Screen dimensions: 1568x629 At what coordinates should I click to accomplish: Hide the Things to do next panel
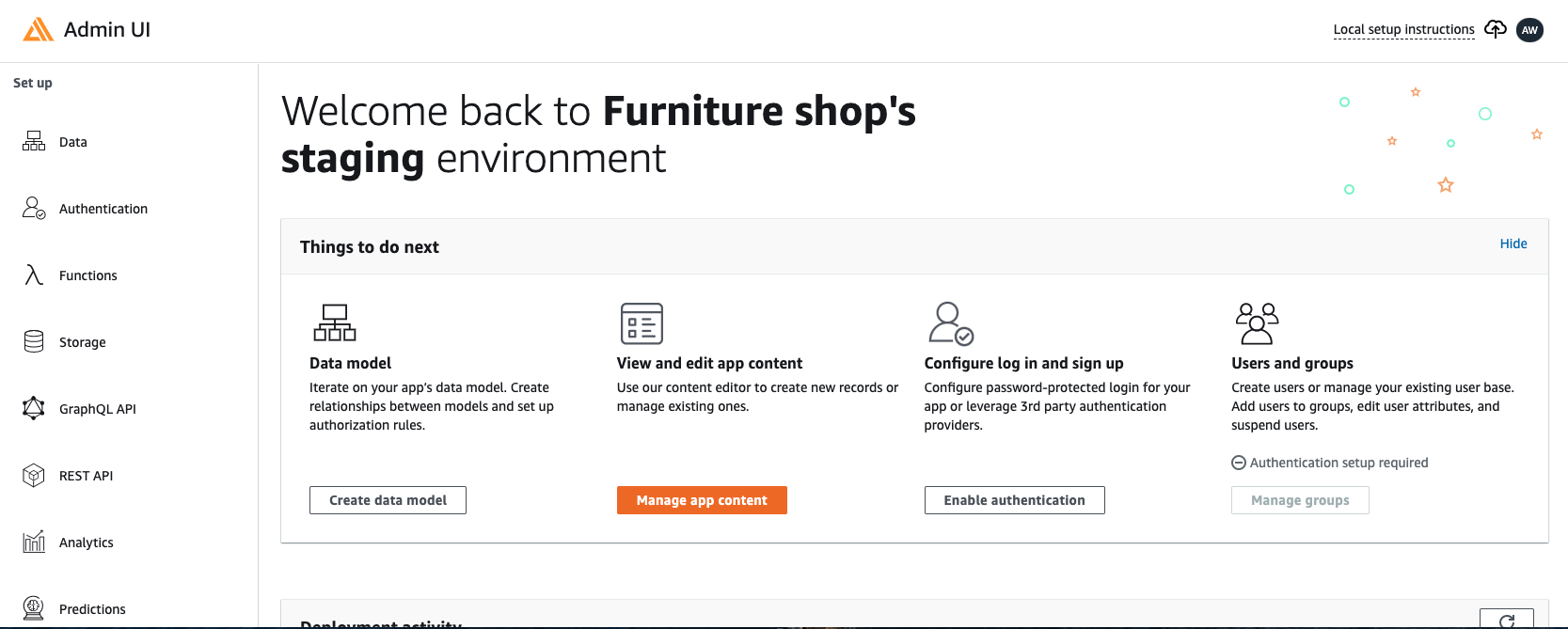tap(1513, 244)
